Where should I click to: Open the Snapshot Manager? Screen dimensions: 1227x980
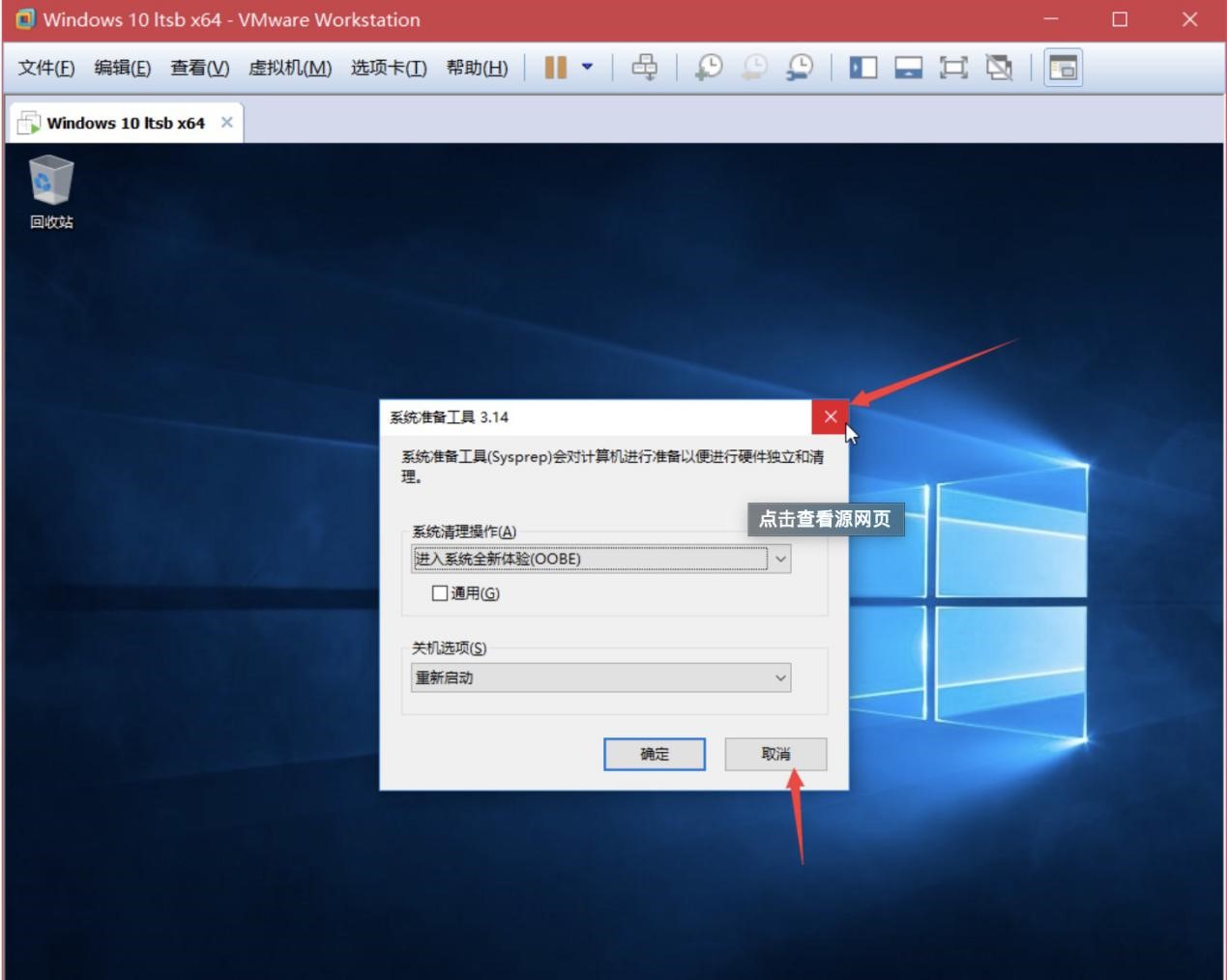tap(799, 68)
